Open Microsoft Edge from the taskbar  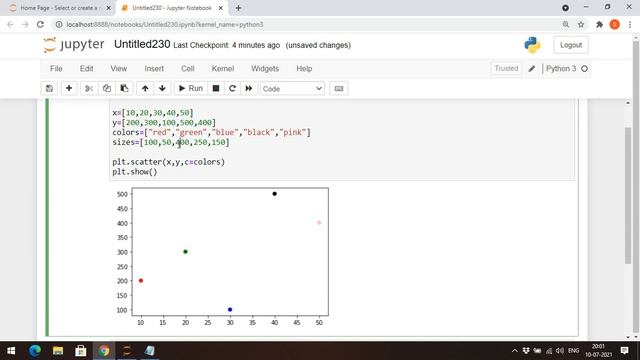click(35, 351)
